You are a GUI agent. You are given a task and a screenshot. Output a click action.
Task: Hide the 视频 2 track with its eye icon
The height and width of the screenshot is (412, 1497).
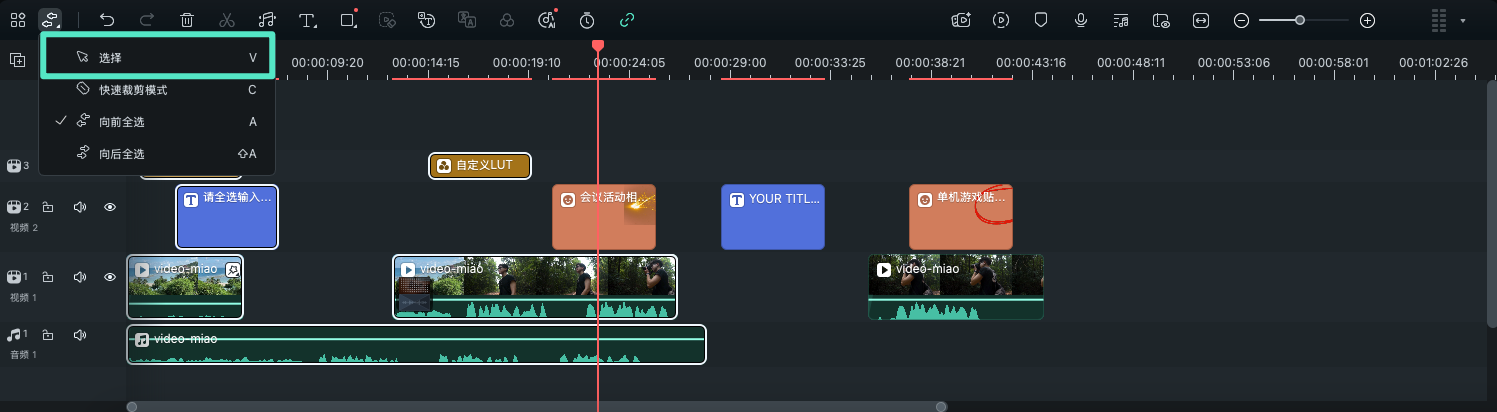(110, 207)
